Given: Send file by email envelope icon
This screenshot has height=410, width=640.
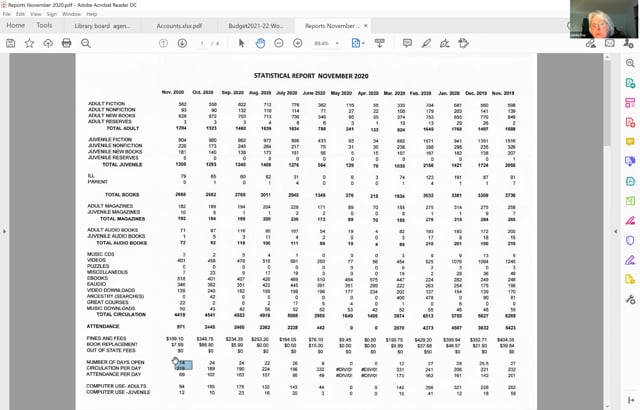Looking at the screenshot, I should tap(610, 43).
